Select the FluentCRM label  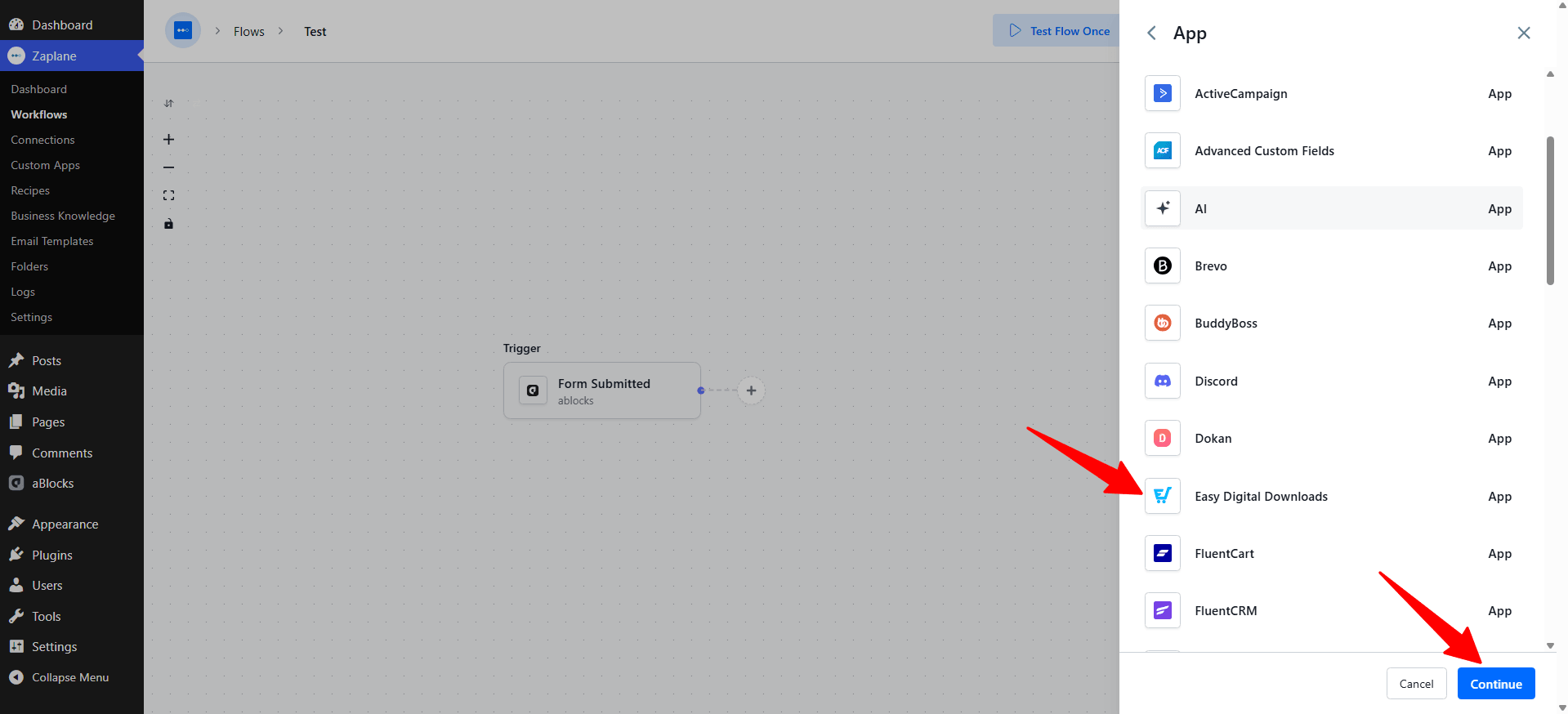click(1226, 611)
